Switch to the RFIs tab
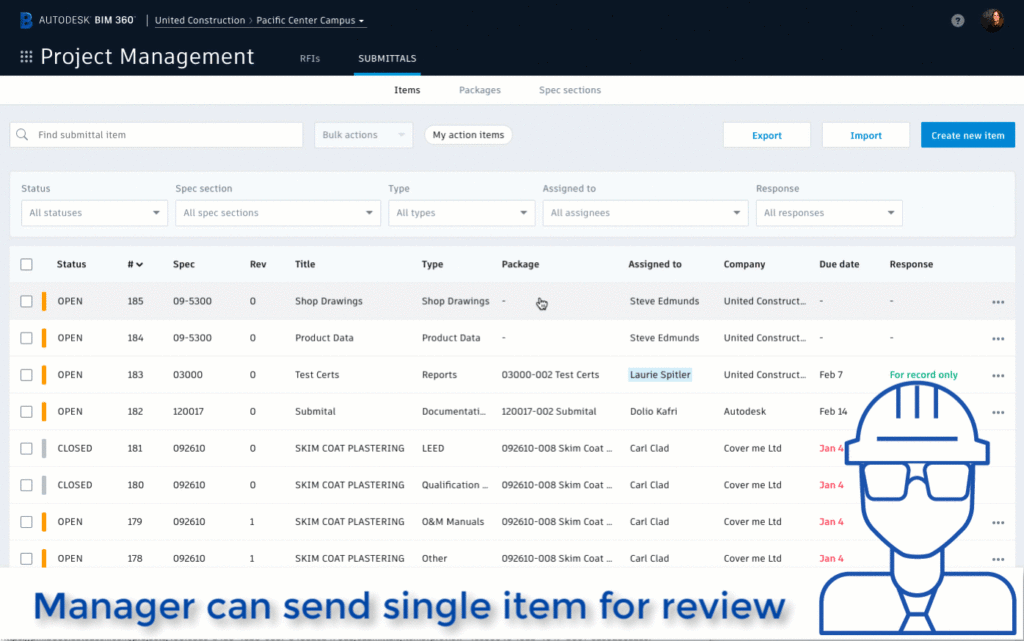This screenshot has width=1024, height=641. pos(310,58)
